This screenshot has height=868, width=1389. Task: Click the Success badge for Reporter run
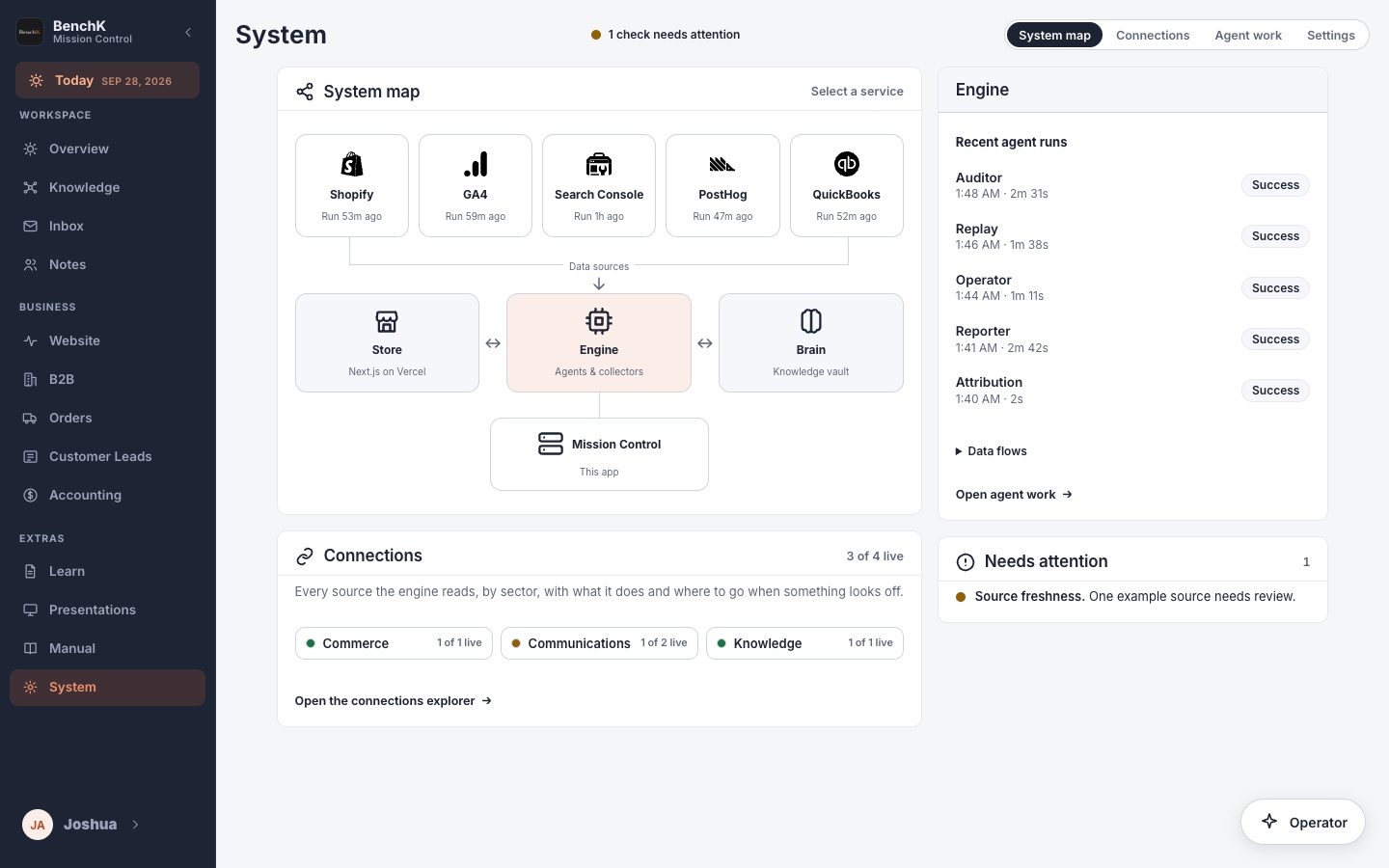(1275, 339)
